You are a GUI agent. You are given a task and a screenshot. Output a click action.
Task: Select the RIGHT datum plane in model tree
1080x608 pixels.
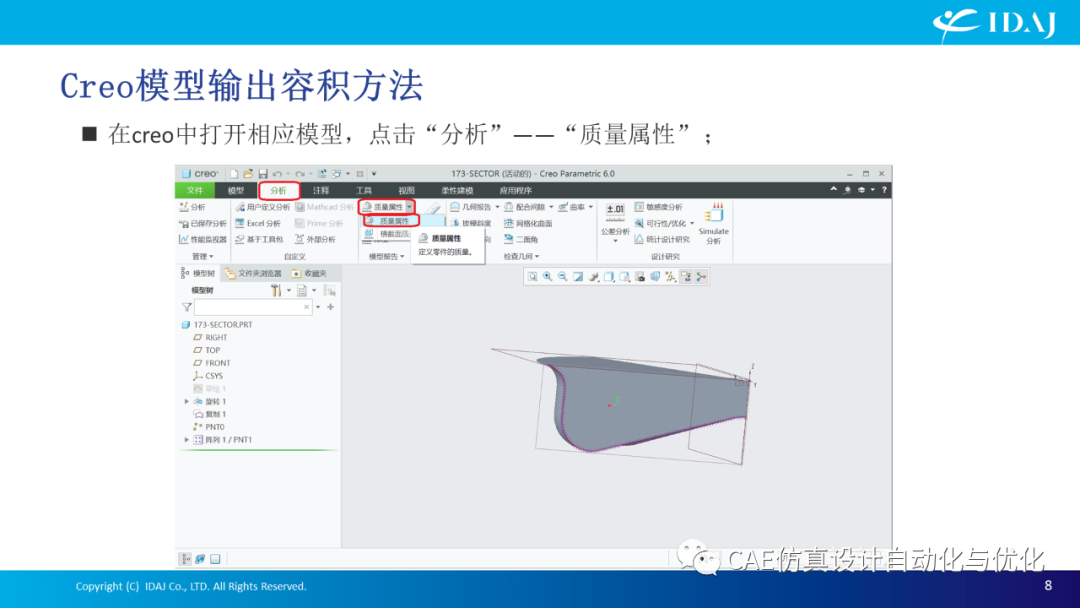coord(210,337)
